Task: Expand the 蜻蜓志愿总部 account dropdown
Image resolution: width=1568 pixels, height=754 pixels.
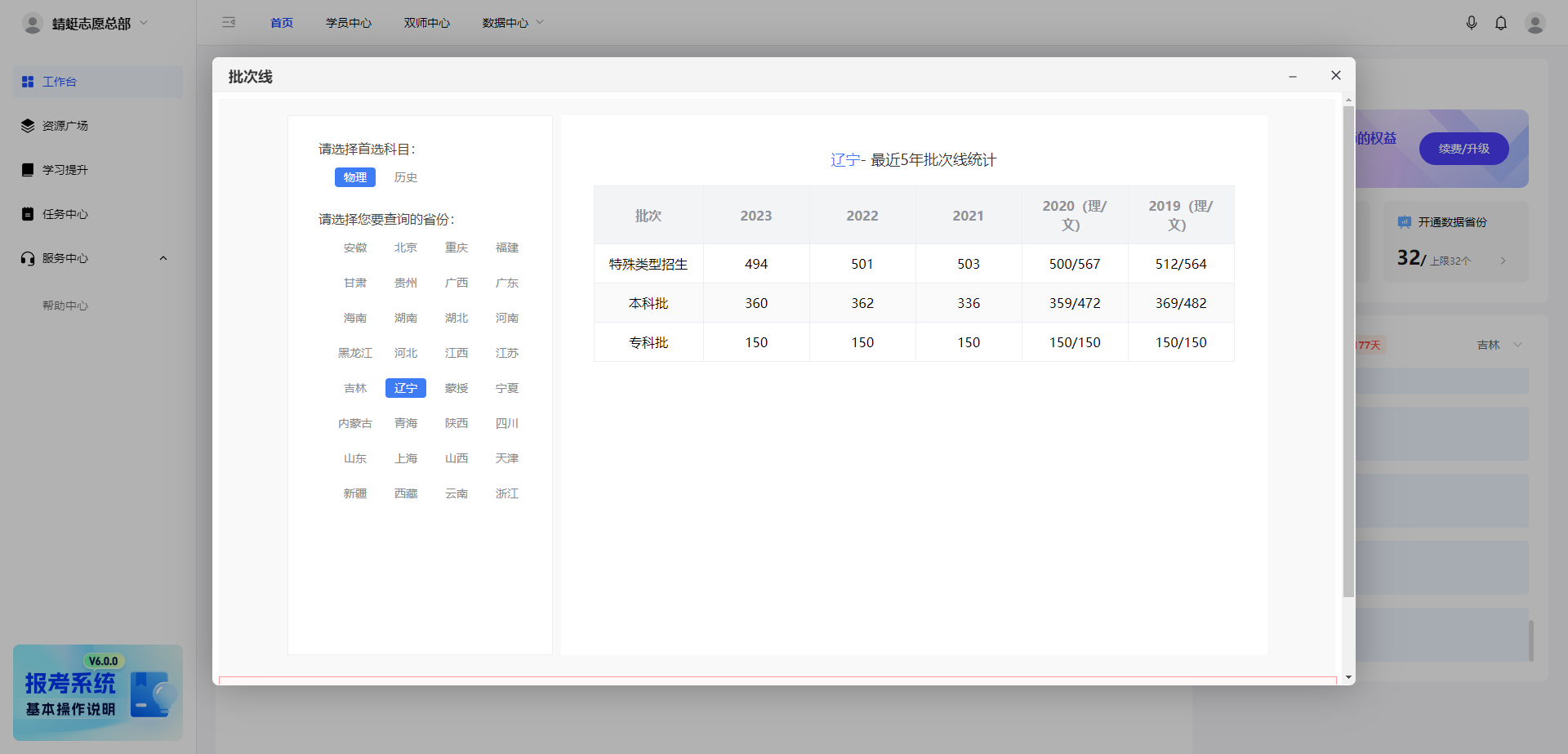Action: [141, 23]
